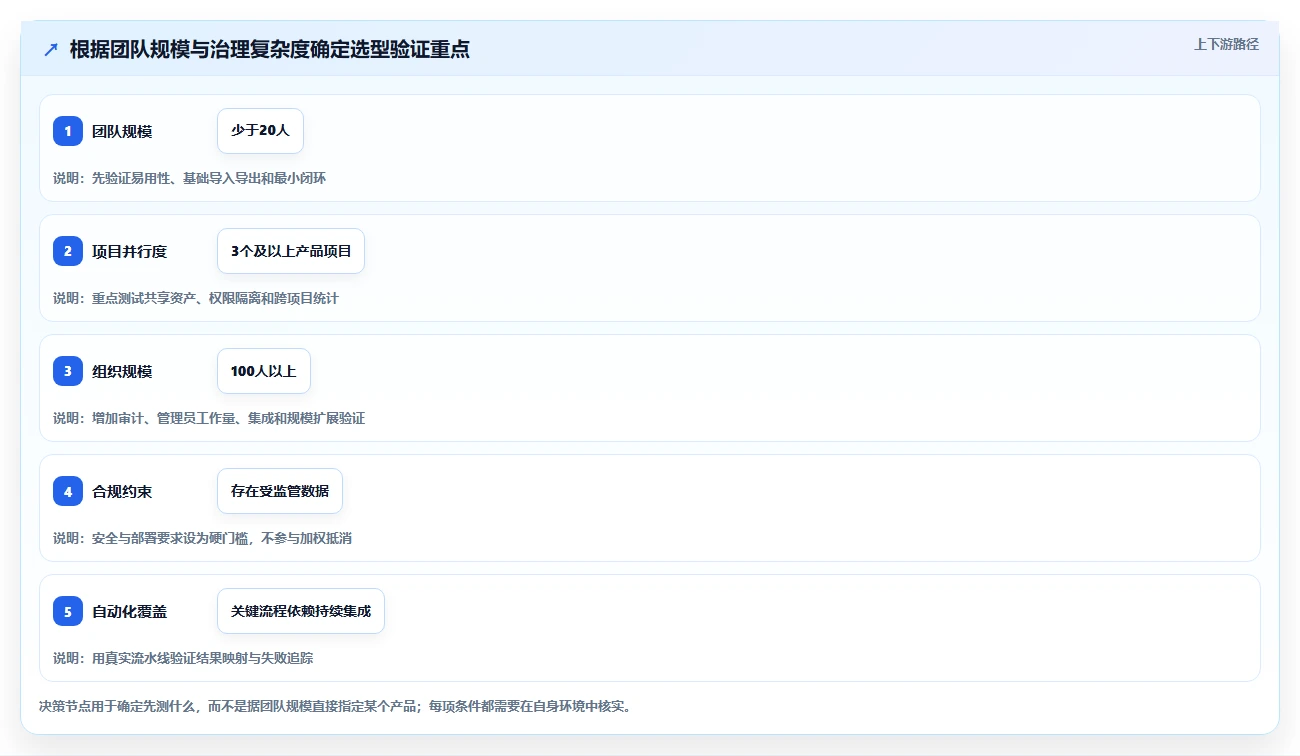Image resolution: width=1300 pixels, height=756 pixels.
Task: Click the footer note starting 决策节点用于确定先测什么
Action: [335, 706]
